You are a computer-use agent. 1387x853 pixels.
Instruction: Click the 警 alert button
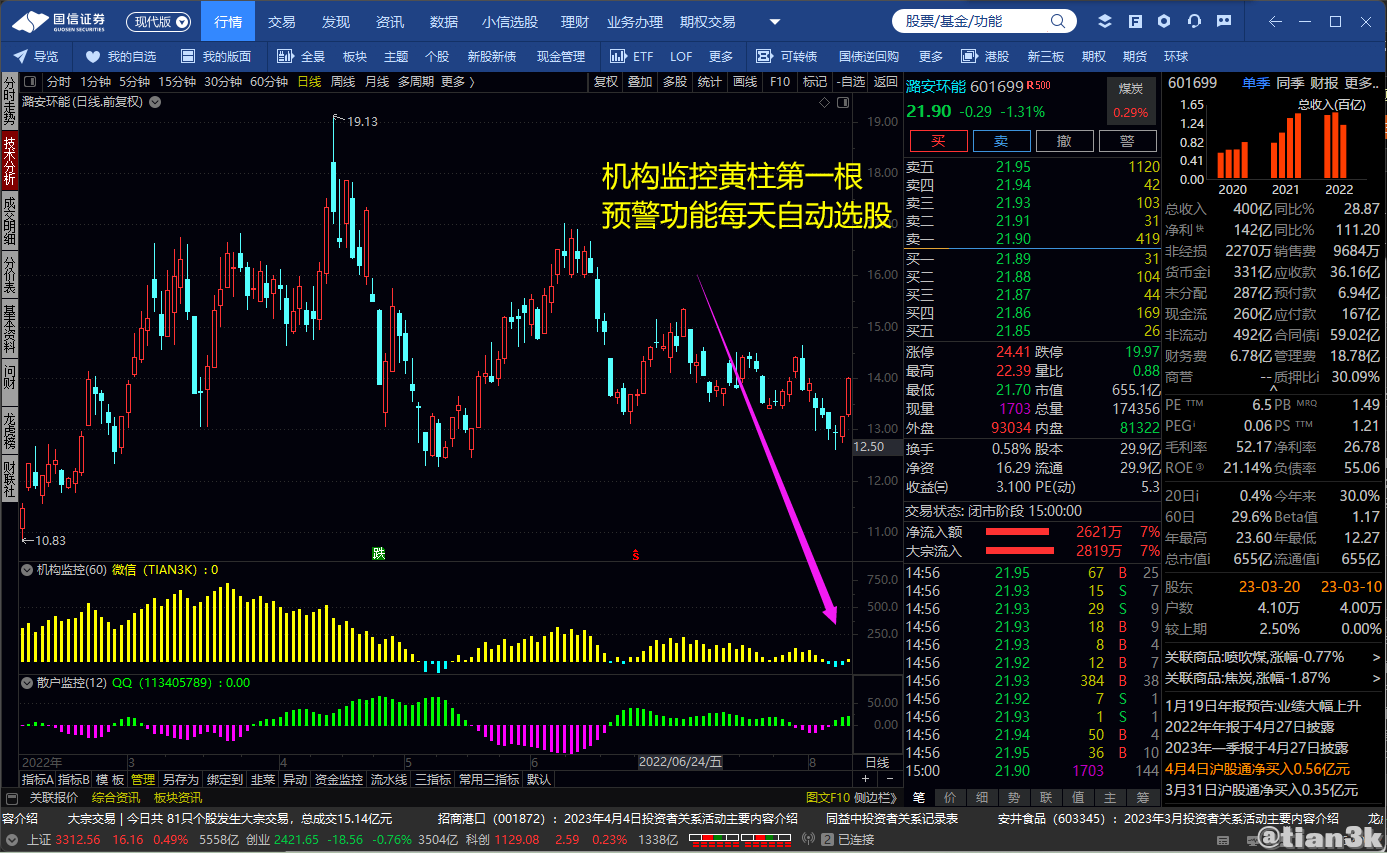pyautogui.click(x=1128, y=141)
